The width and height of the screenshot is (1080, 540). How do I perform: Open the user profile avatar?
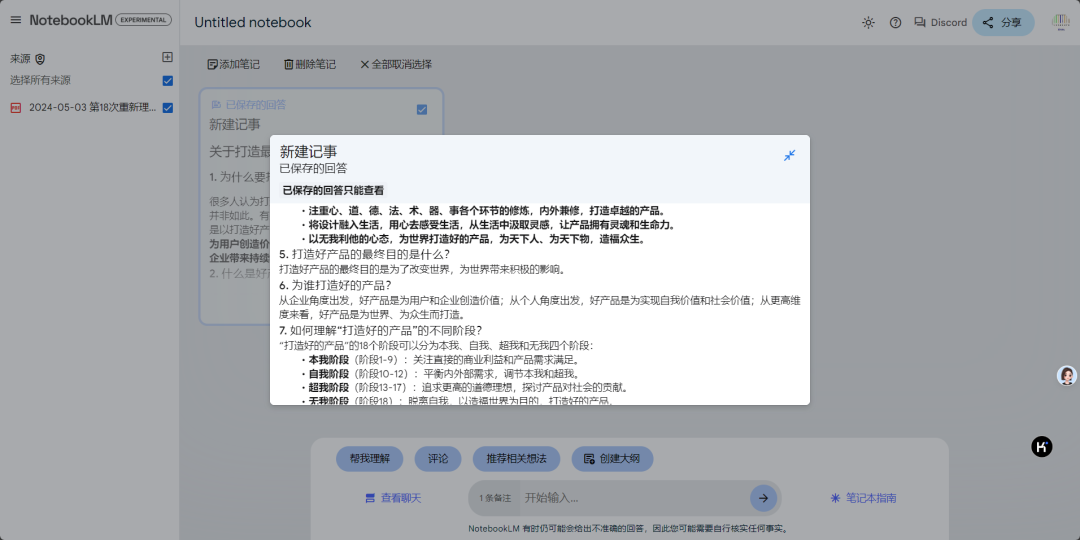click(1060, 22)
